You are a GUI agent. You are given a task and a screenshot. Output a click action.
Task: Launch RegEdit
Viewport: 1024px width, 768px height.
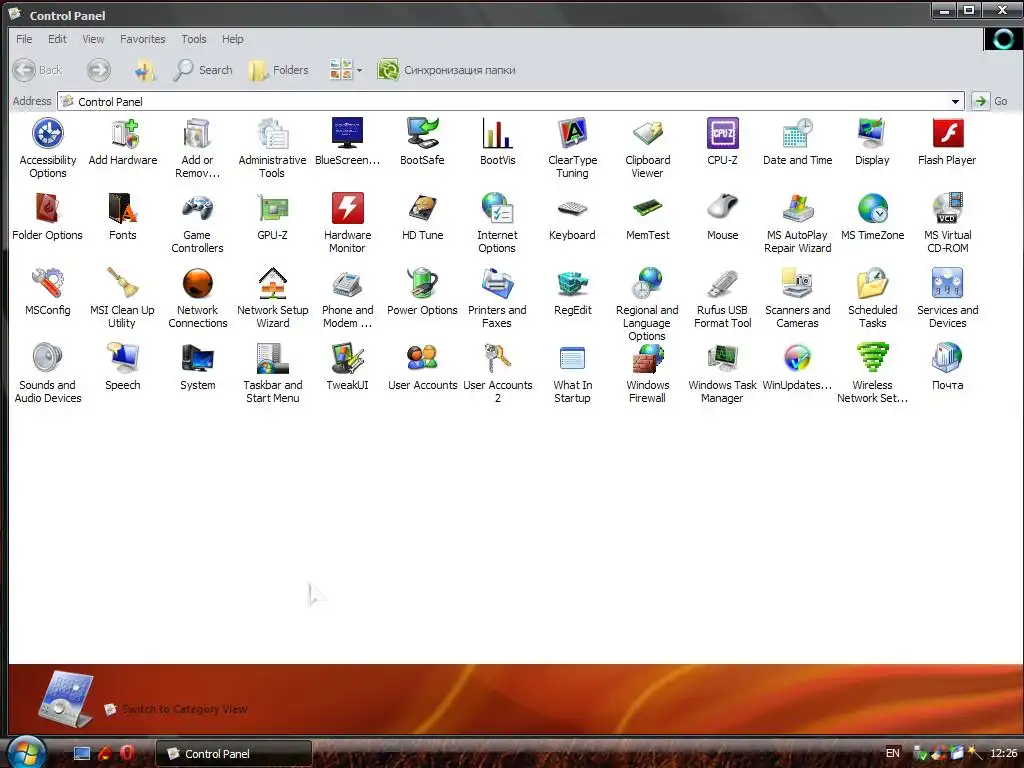(573, 292)
